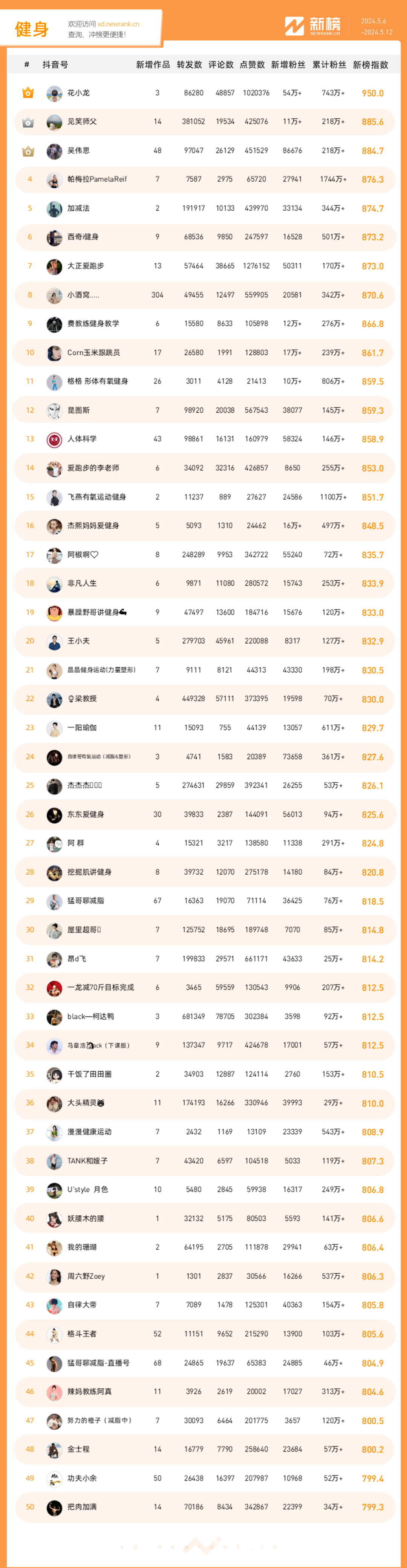
Task: Click the 2024.5.6-2024.5.12 date range
Action: (376, 26)
